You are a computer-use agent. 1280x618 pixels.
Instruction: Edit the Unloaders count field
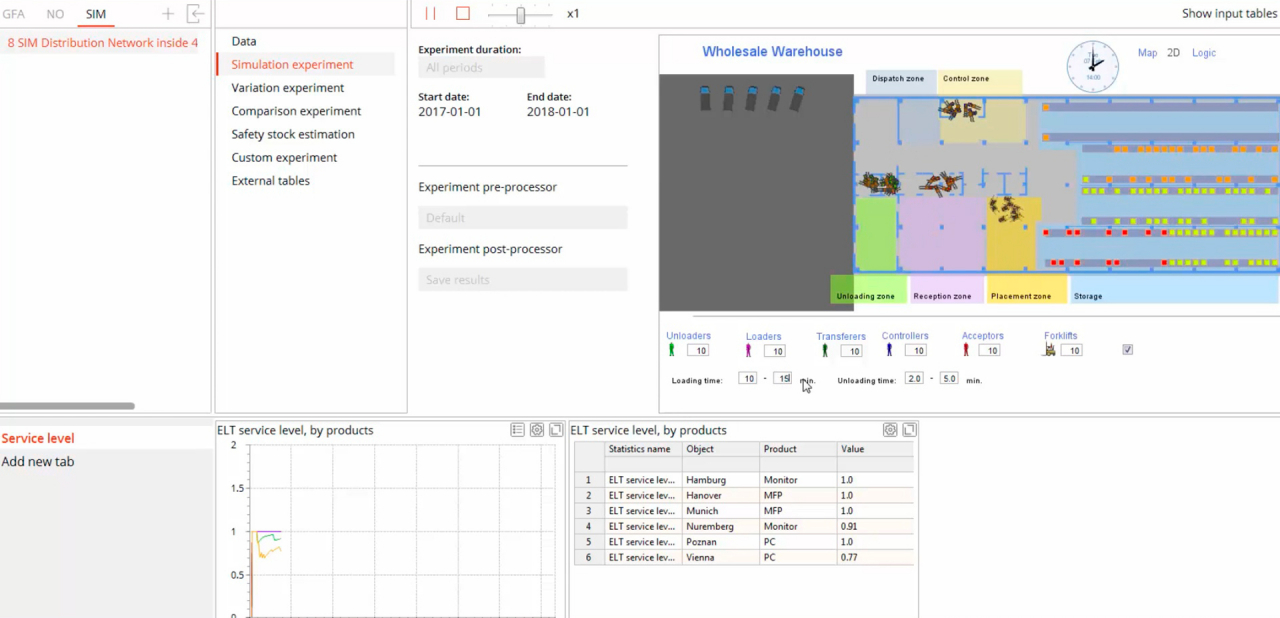click(x=698, y=351)
